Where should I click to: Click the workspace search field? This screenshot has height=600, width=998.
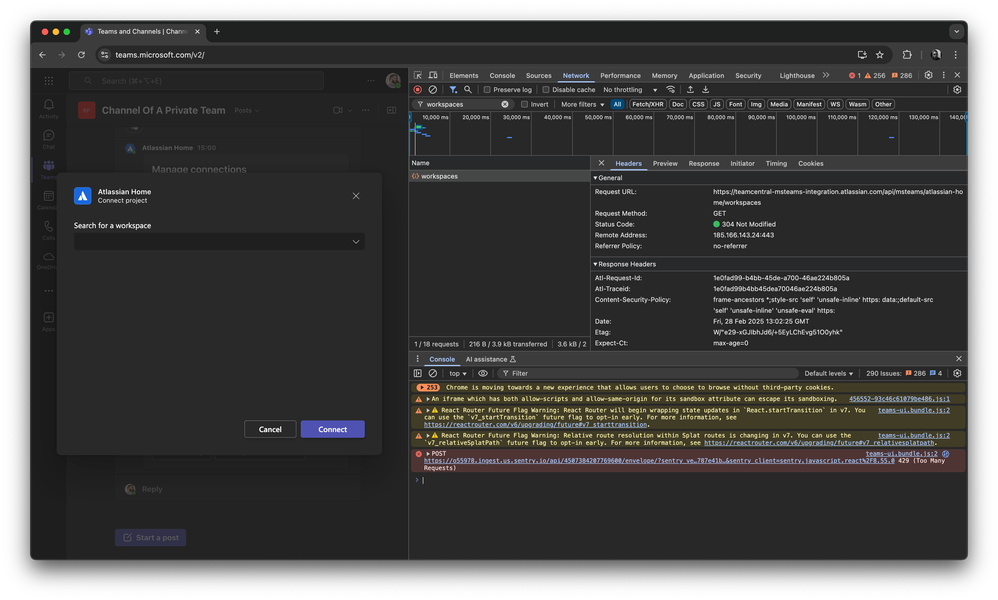click(x=215, y=241)
